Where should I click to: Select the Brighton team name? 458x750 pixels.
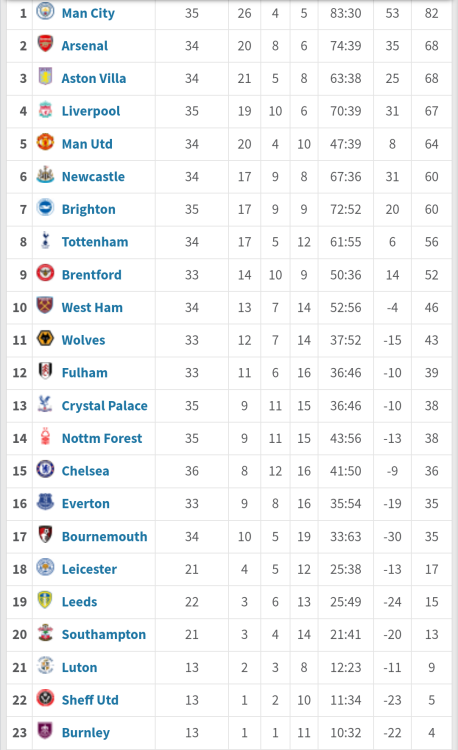pyautogui.click(x=88, y=210)
